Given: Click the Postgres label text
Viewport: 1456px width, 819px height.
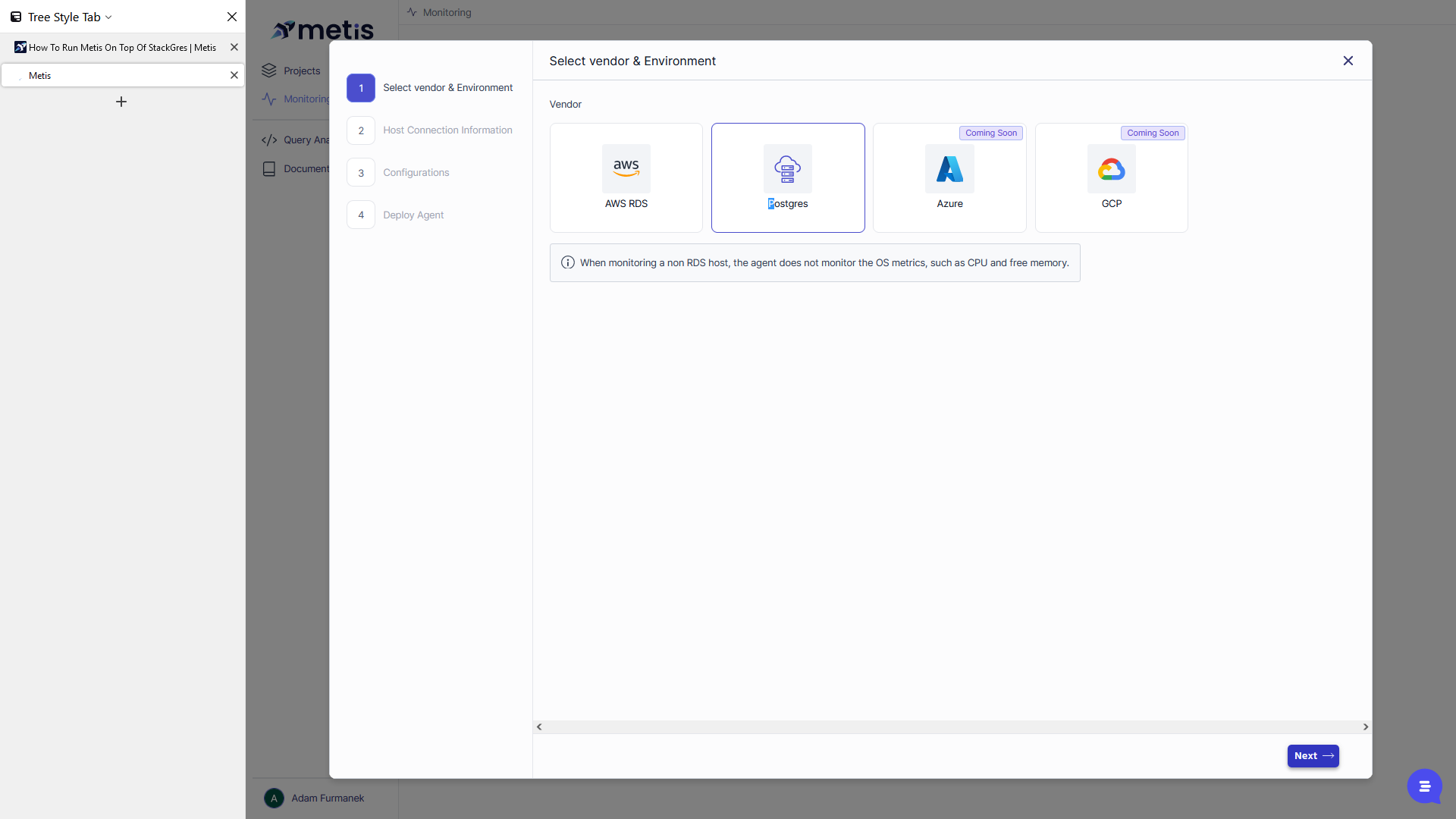Looking at the screenshot, I should coord(788,203).
